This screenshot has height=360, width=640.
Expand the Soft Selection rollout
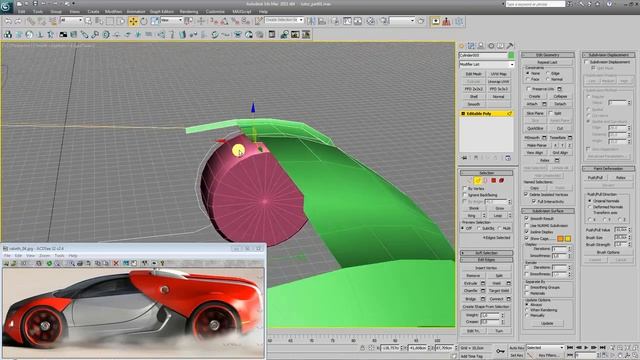(x=487, y=253)
